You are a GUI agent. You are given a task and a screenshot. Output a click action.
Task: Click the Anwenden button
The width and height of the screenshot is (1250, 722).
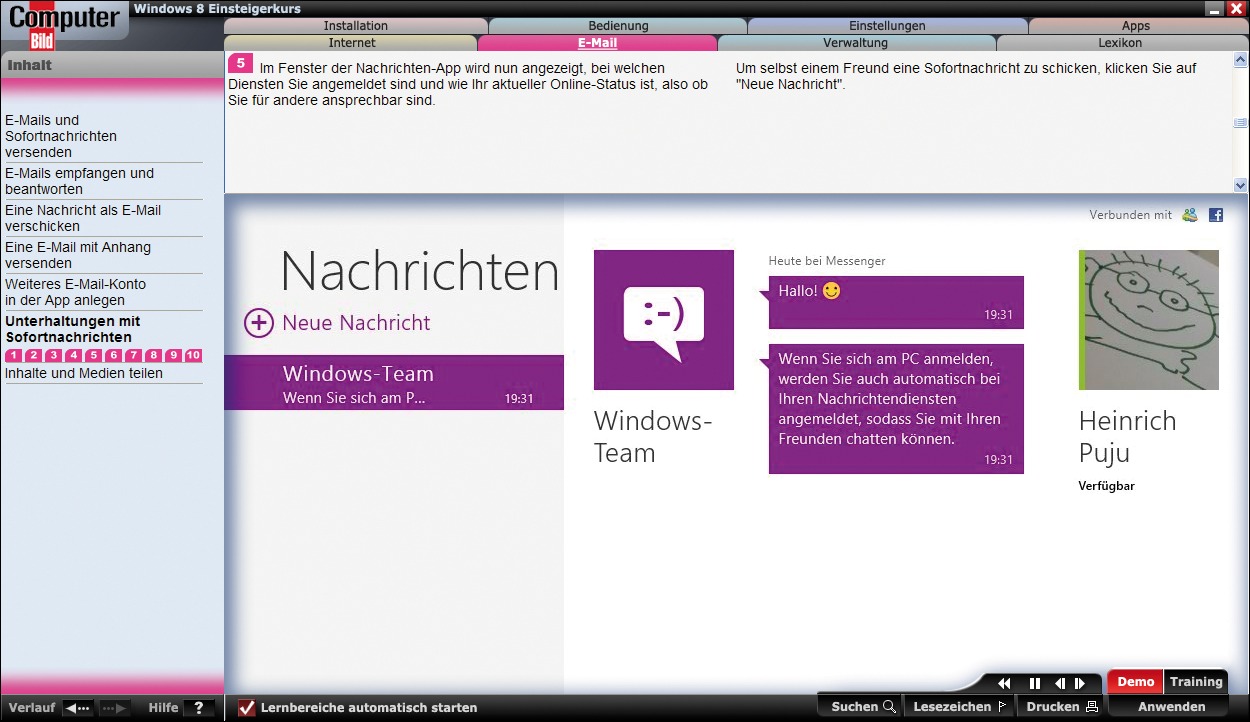pyautogui.click(x=1171, y=707)
